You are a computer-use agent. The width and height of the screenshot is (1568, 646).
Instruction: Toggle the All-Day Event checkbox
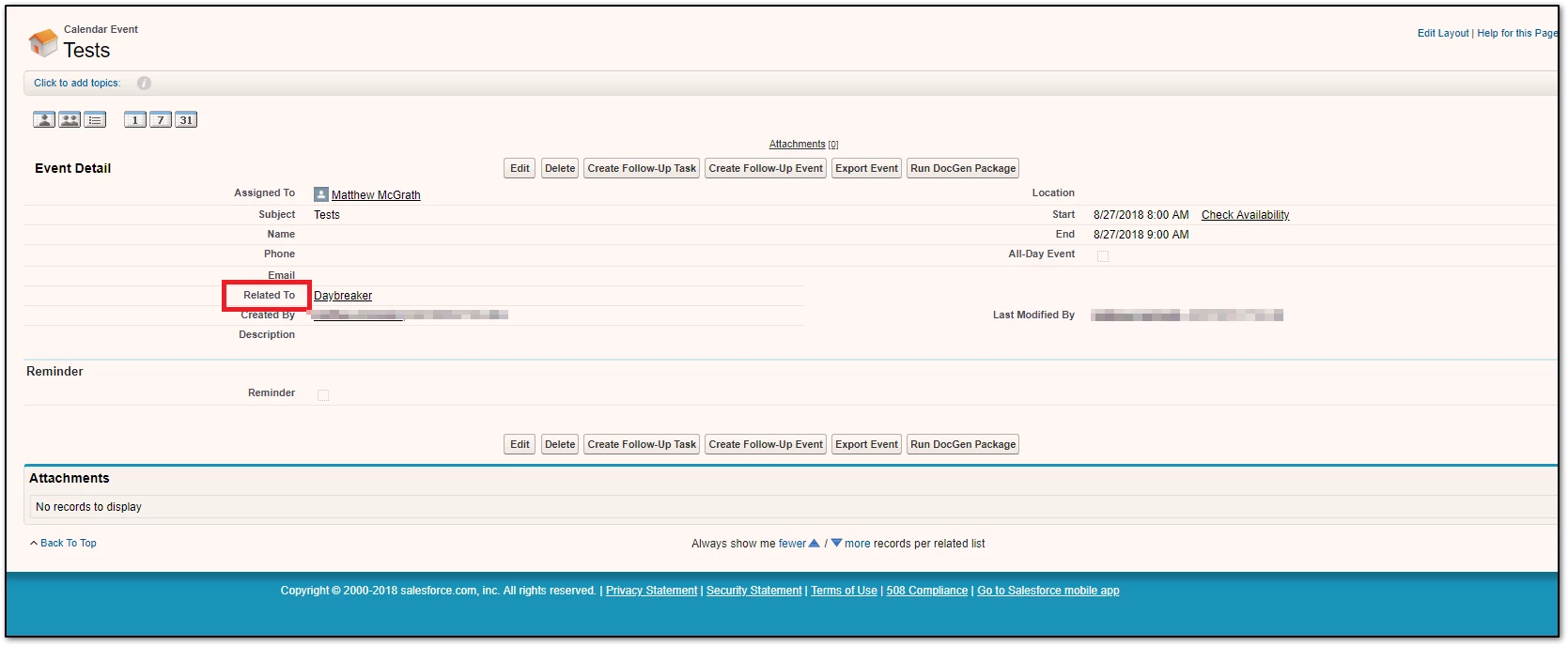tap(1103, 255)
